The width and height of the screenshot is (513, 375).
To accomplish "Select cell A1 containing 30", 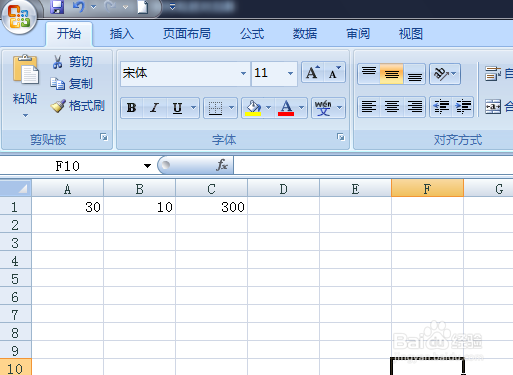I will click(x=68, y=207).
